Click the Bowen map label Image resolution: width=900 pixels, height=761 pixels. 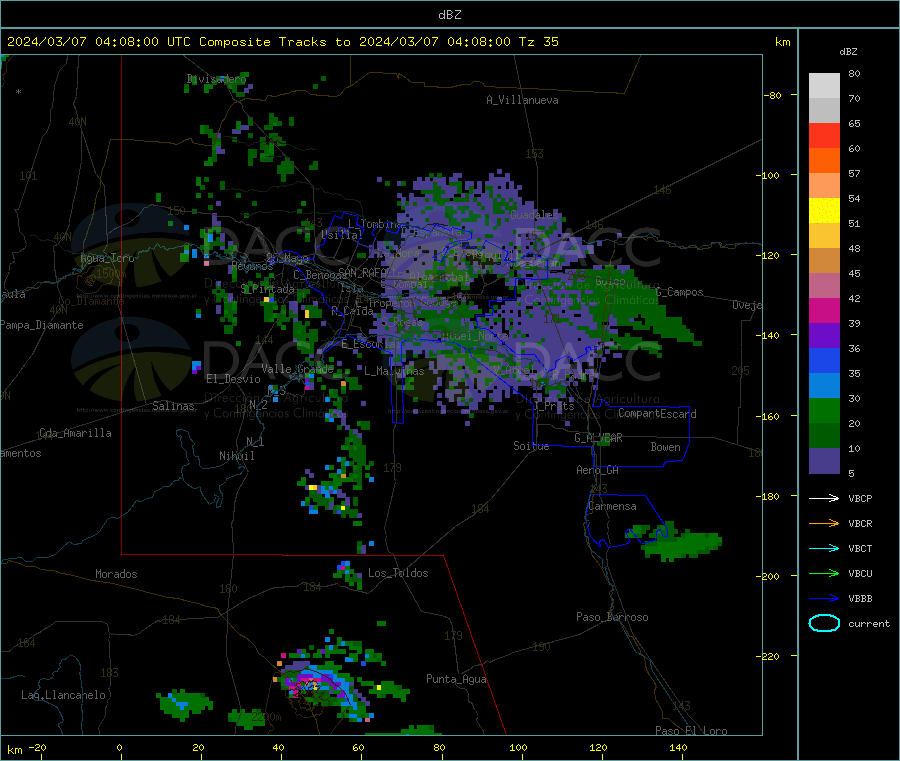[x=665, y=447]
